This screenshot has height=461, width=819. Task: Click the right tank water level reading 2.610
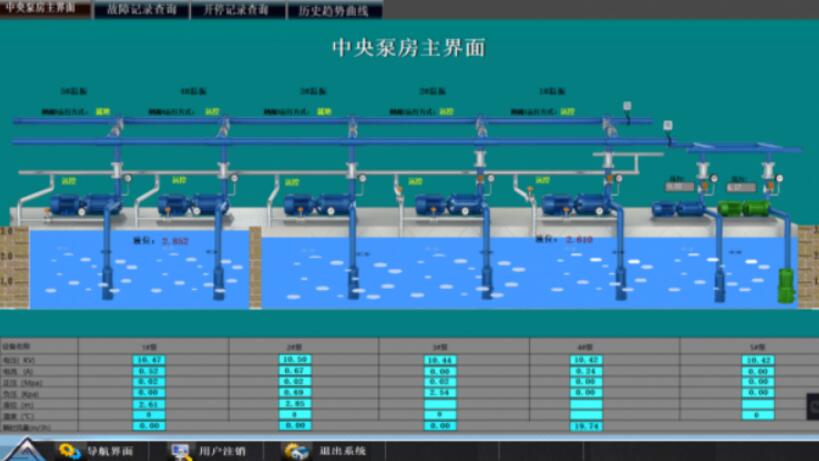579,240
